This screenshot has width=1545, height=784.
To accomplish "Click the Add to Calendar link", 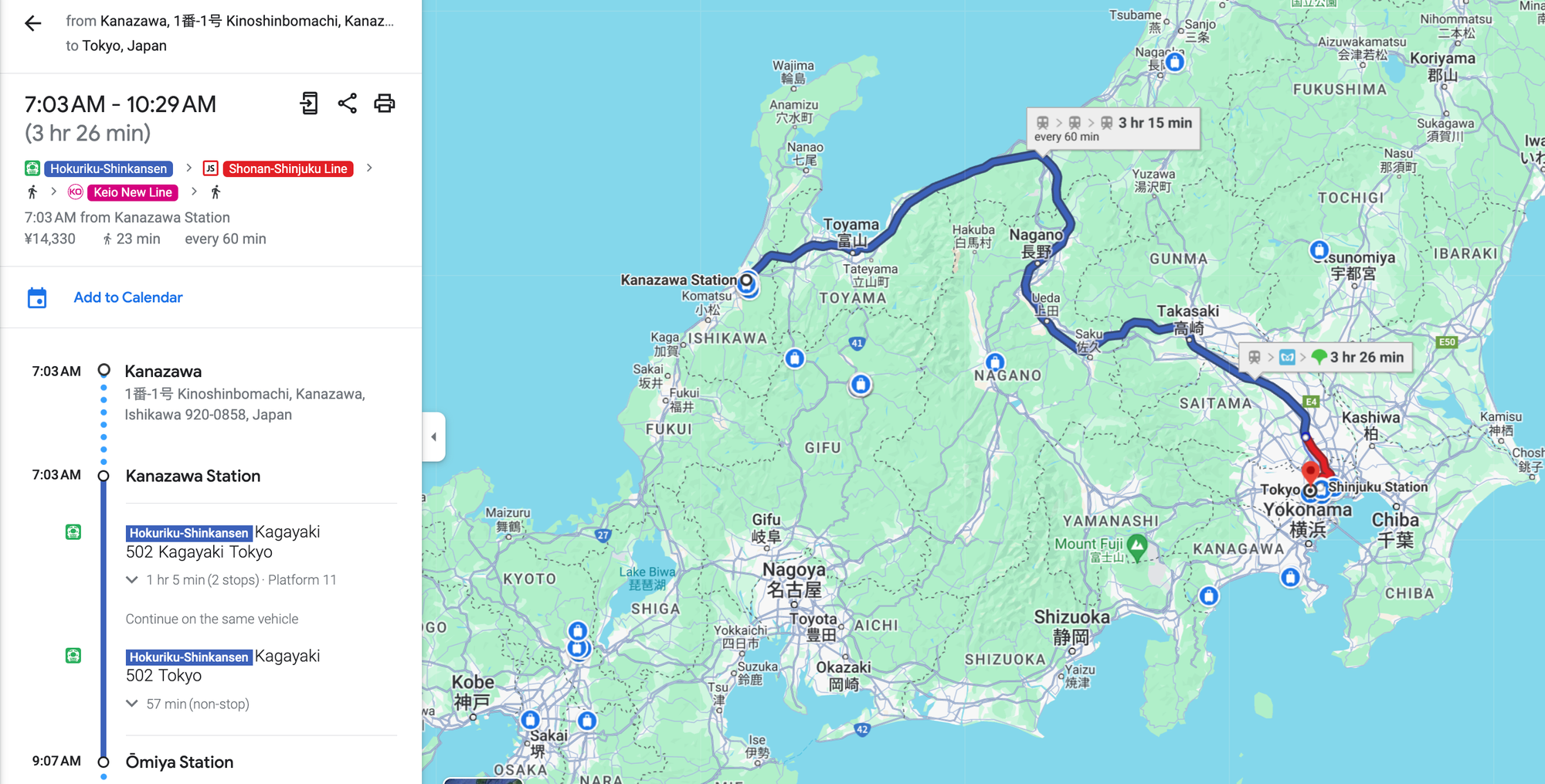I will coord(128,297).
